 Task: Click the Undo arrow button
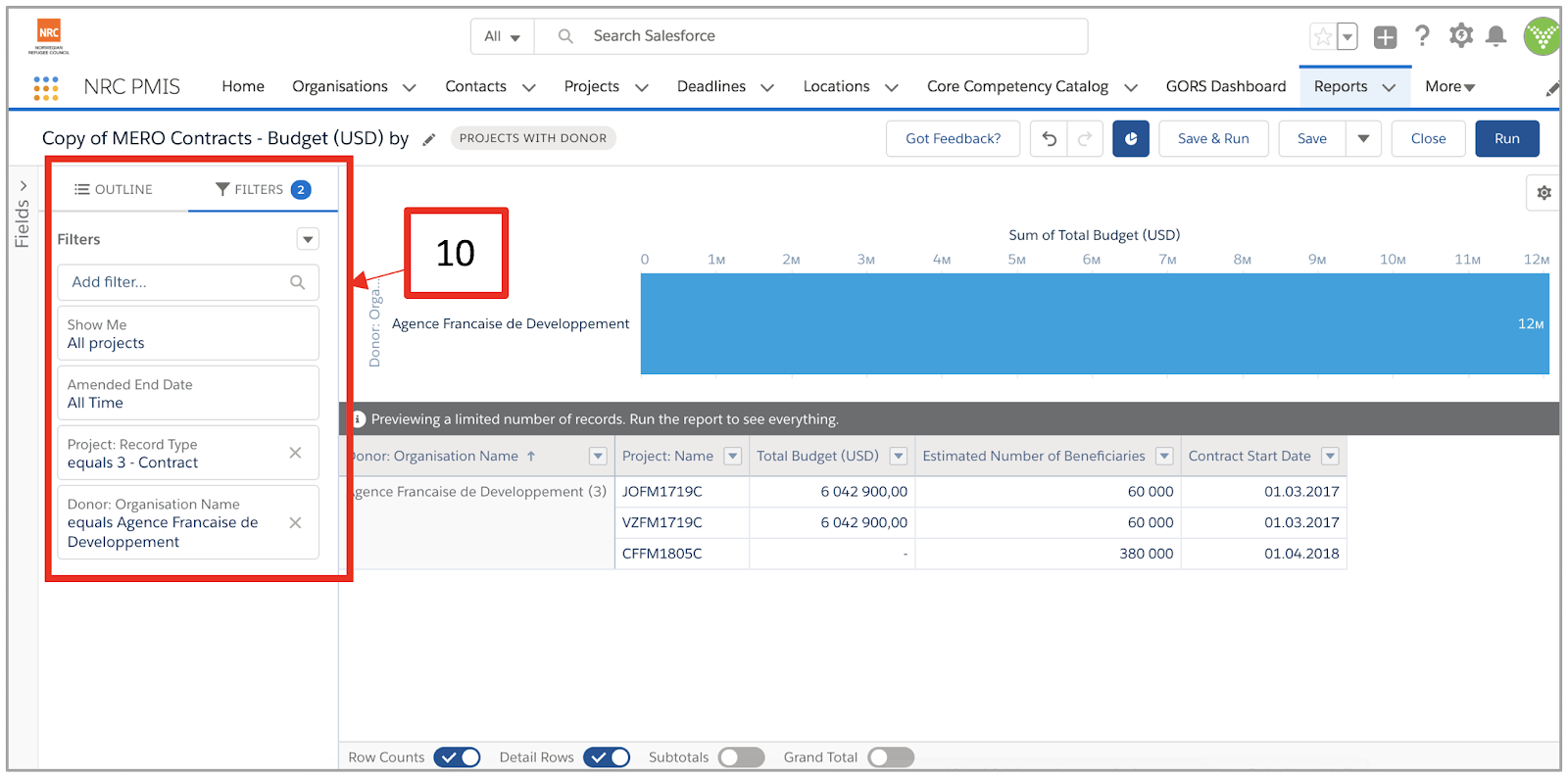pos(1050,139)
